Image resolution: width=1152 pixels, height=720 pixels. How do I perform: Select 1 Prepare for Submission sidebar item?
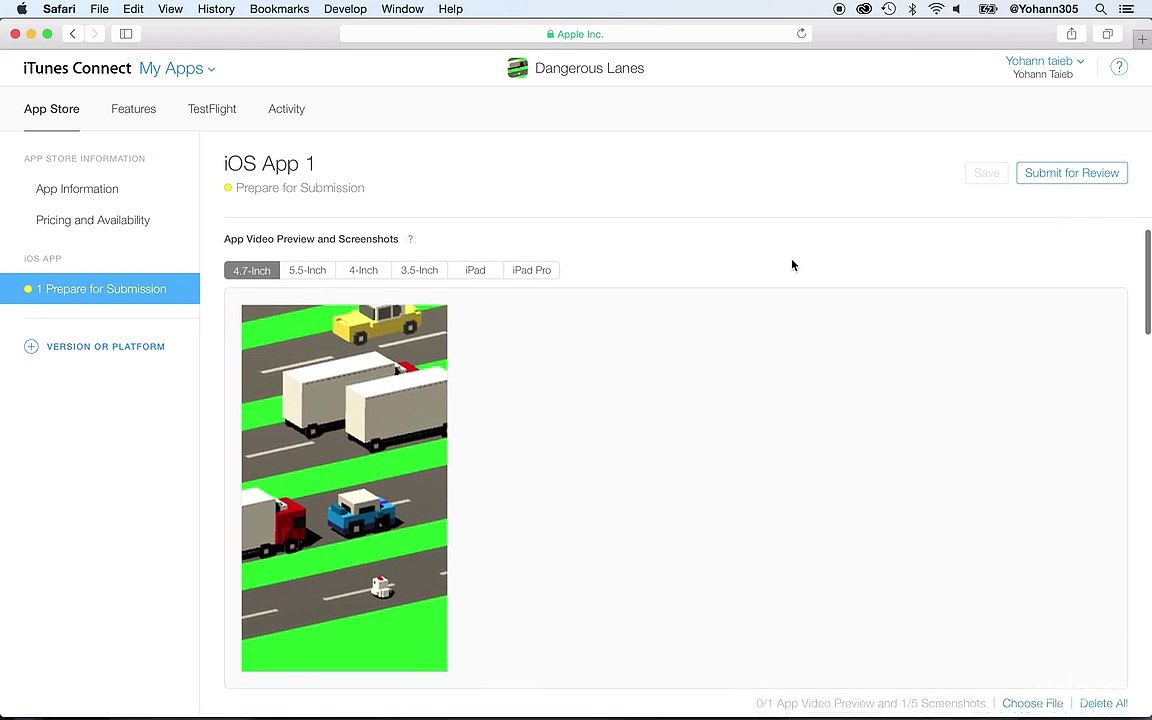[x=100, y=289]
